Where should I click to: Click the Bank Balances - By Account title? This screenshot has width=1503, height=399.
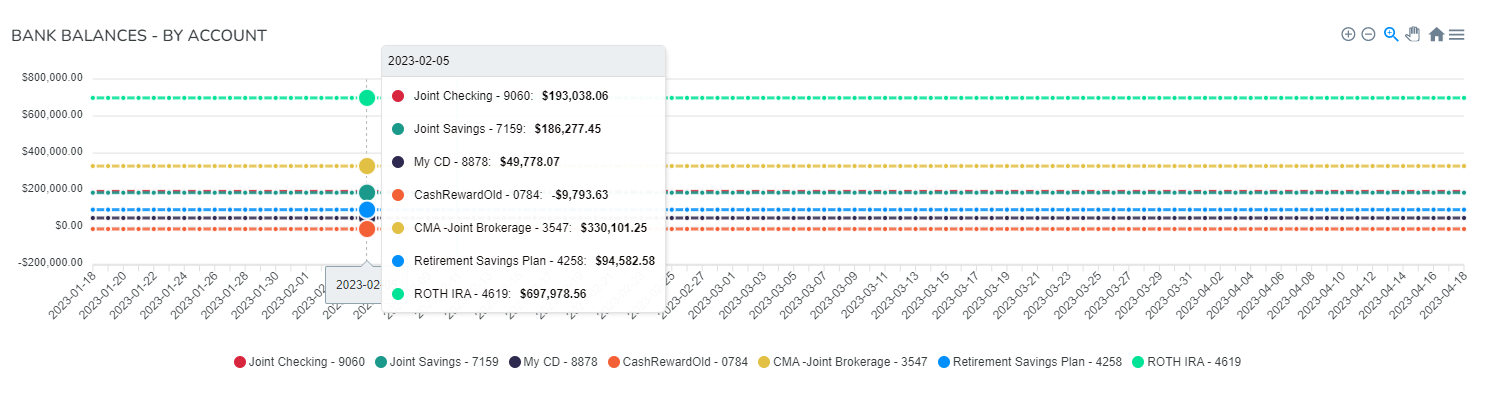tap(139, 36)
